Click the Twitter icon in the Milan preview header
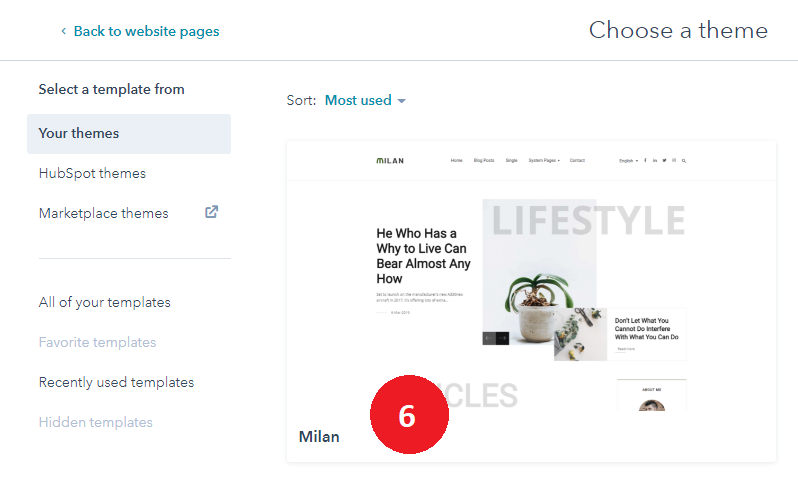 tap(664, 160)
